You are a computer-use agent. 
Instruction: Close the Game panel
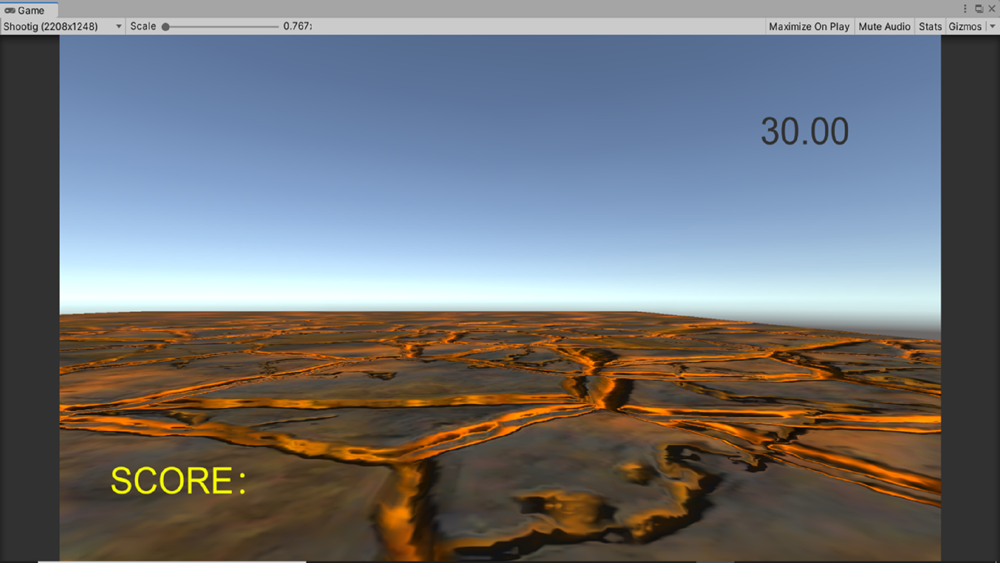pyautogui.click(x=992, y=9)
